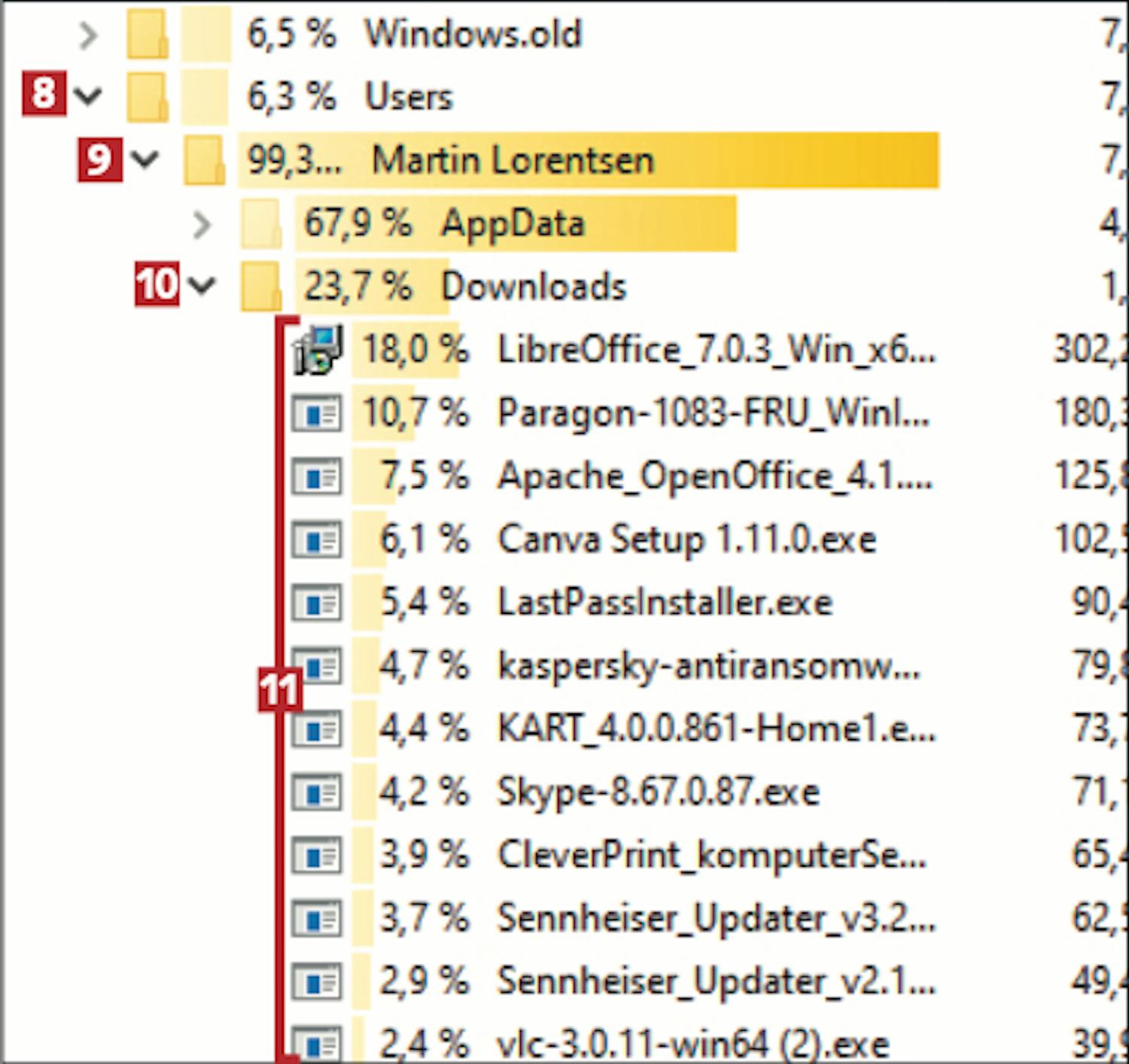1129x1064 pixels.
Task: Select the Downloads row name
Action: point(534,287)
